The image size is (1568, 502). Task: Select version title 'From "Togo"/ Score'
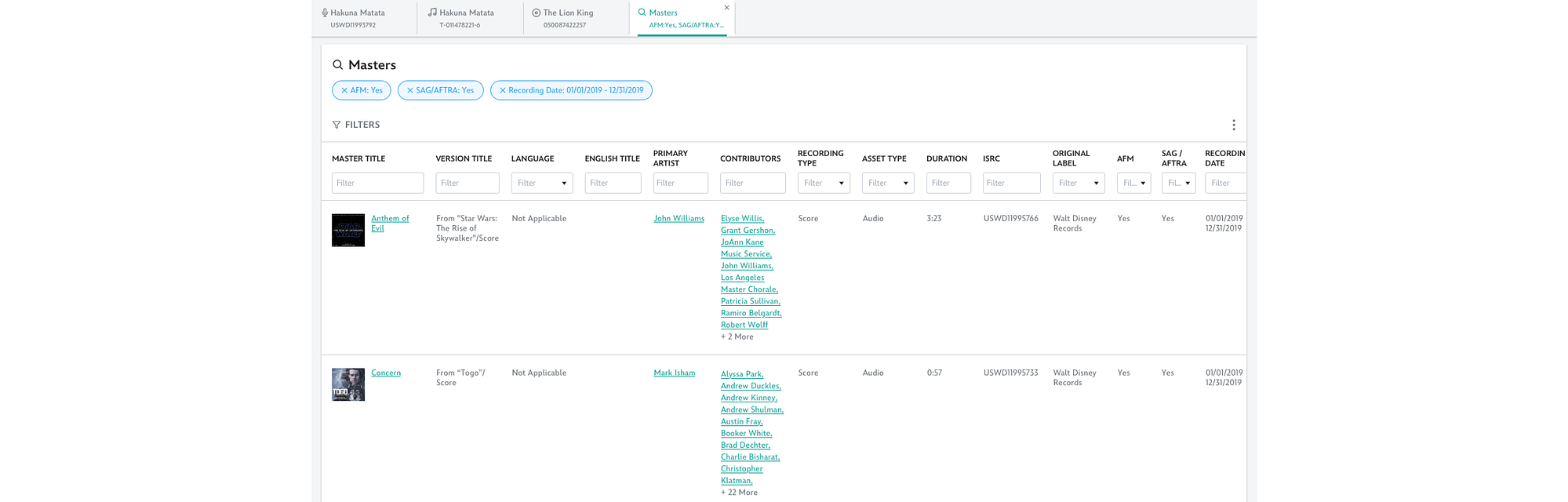coord(461,377)
